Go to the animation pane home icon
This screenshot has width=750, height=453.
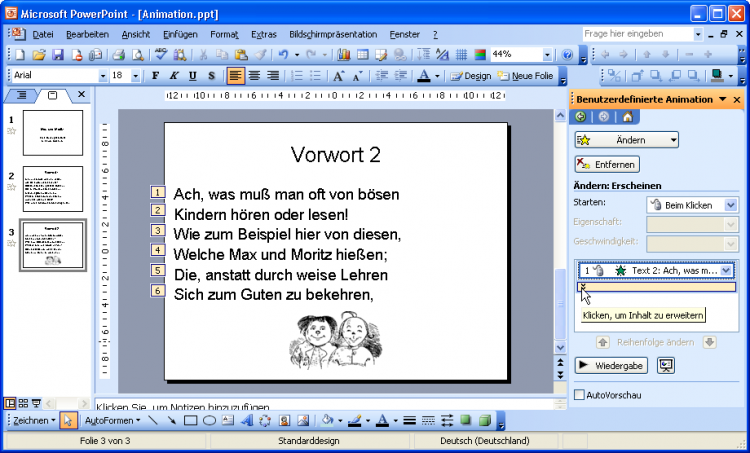coord(627,117)
